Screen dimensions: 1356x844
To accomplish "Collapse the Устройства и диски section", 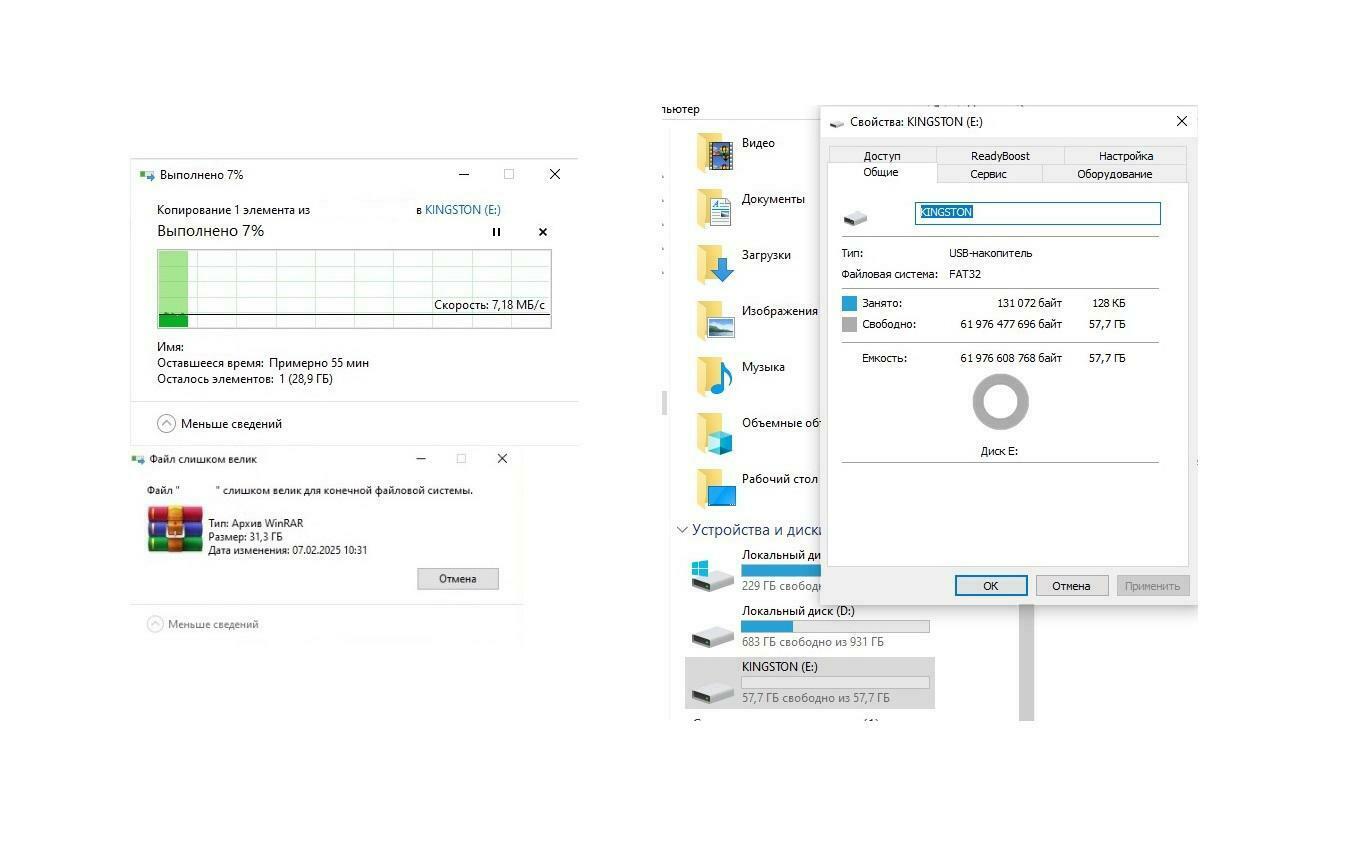I will point(682,530).
